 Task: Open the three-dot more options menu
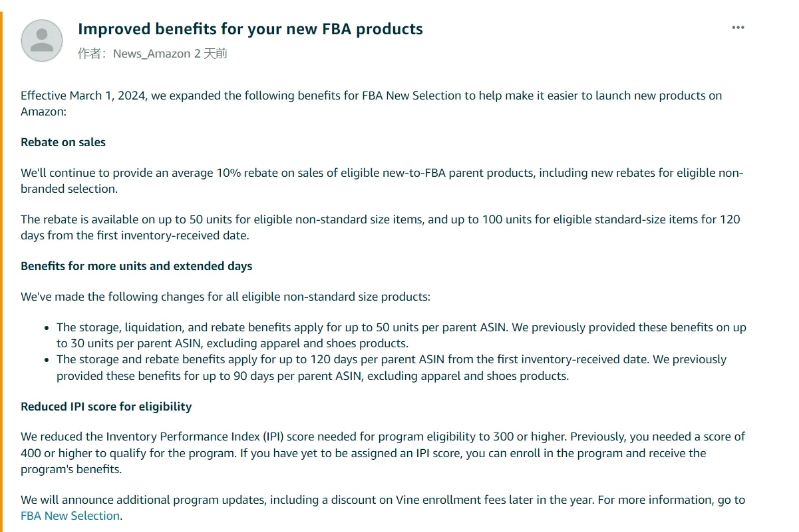(x=738, y=28)
